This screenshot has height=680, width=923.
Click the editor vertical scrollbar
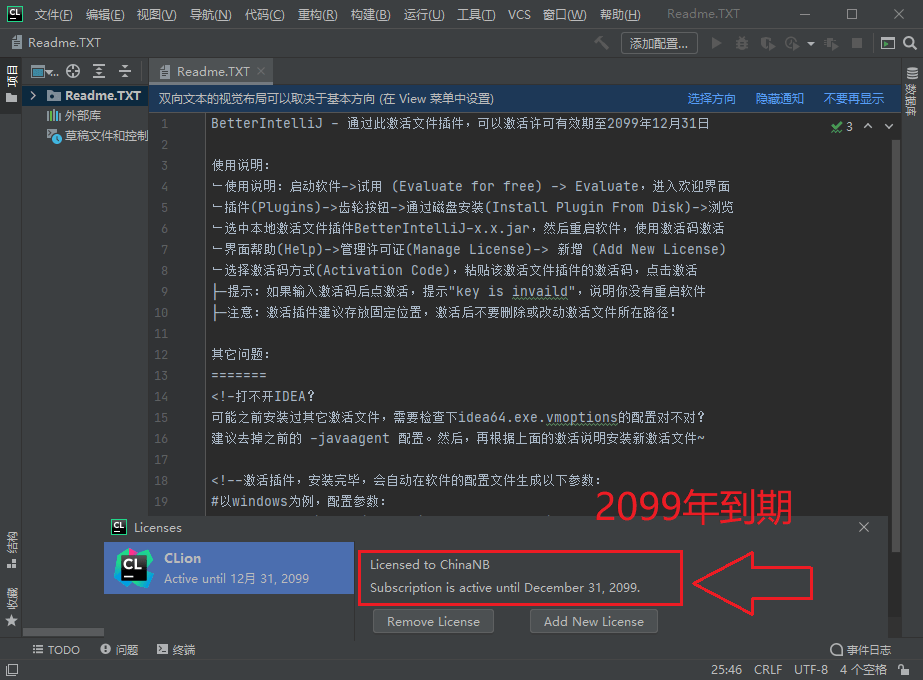tap(895, 346)
